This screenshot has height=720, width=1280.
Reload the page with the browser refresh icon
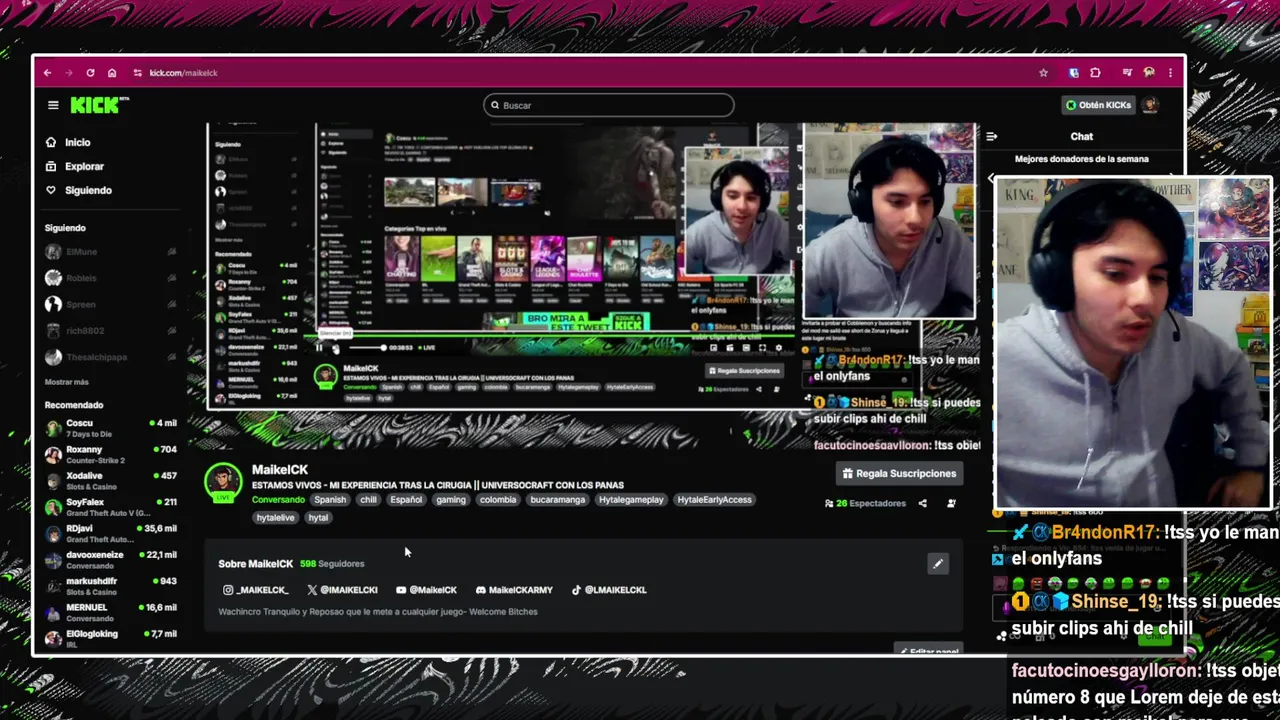90,73
